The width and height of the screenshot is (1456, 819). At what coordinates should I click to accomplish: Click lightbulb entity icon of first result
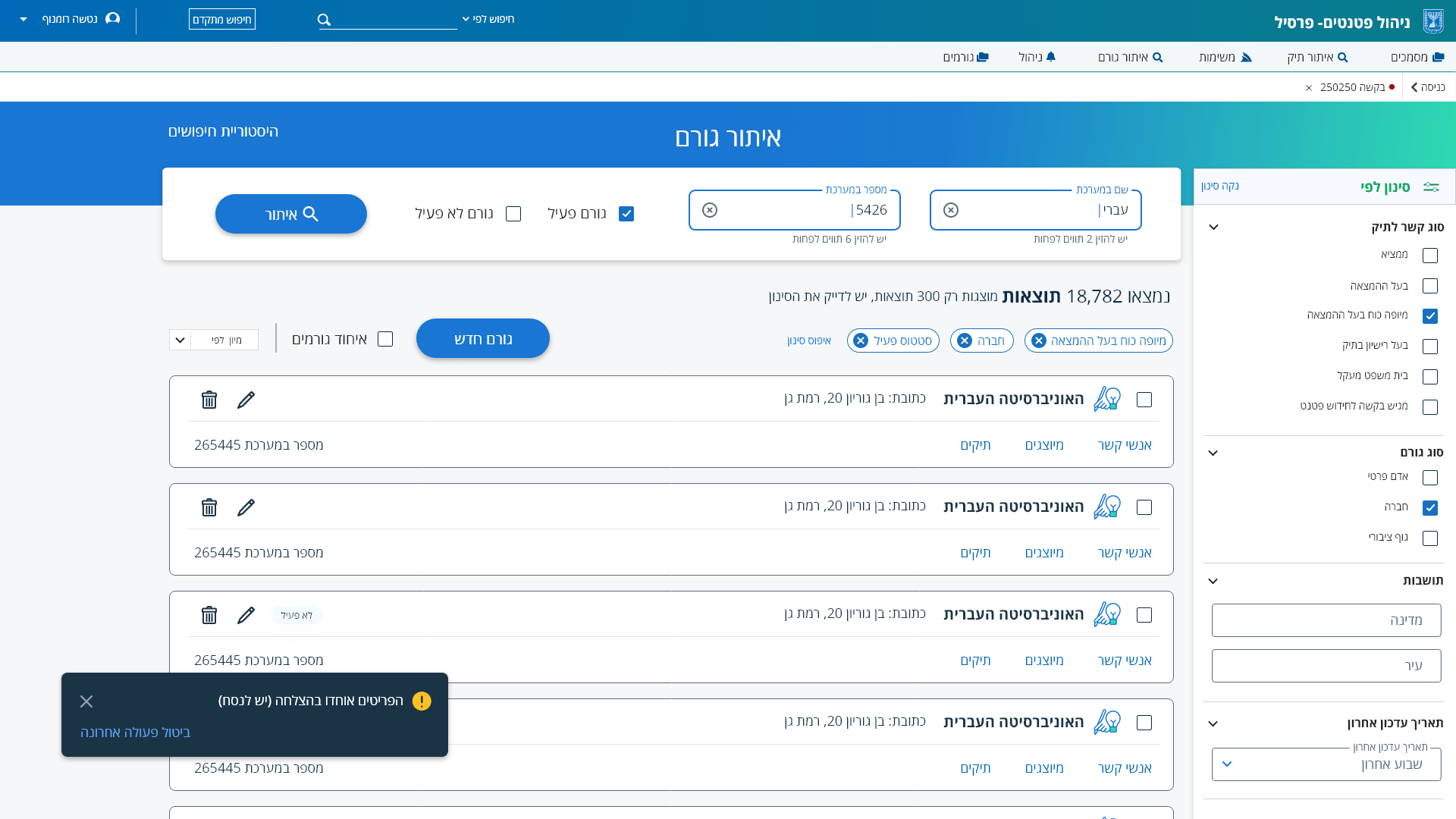(x=1107, y=399)
